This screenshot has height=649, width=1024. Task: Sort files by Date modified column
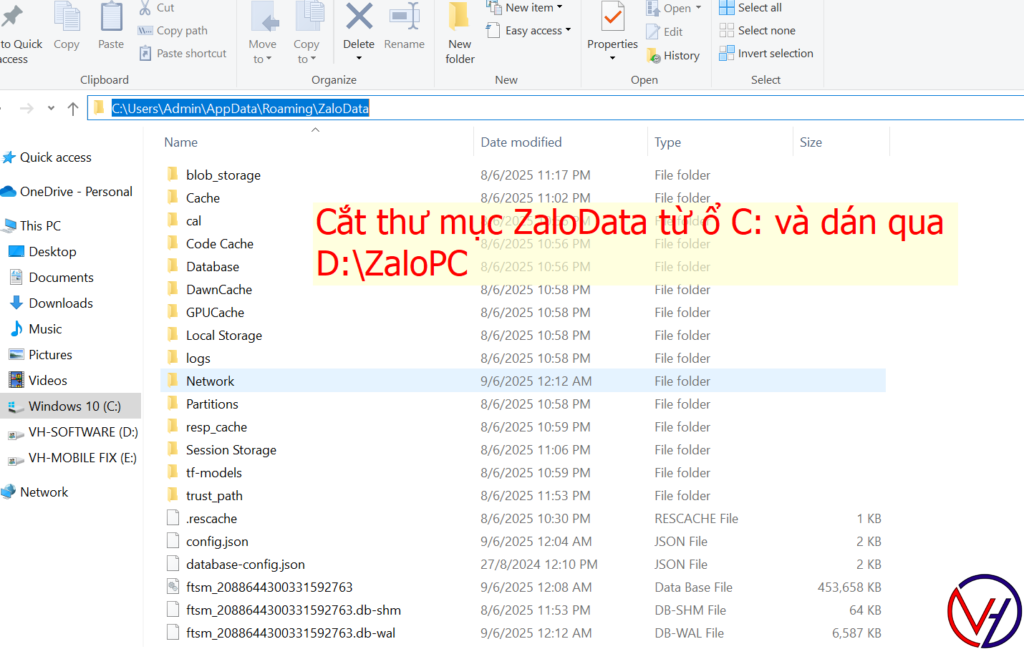(x=521, y=142)
